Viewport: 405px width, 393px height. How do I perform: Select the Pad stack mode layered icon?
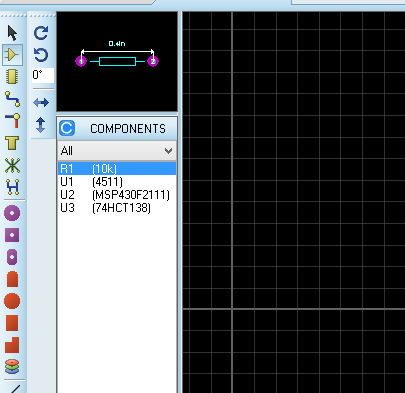click(x=12, y=366)
